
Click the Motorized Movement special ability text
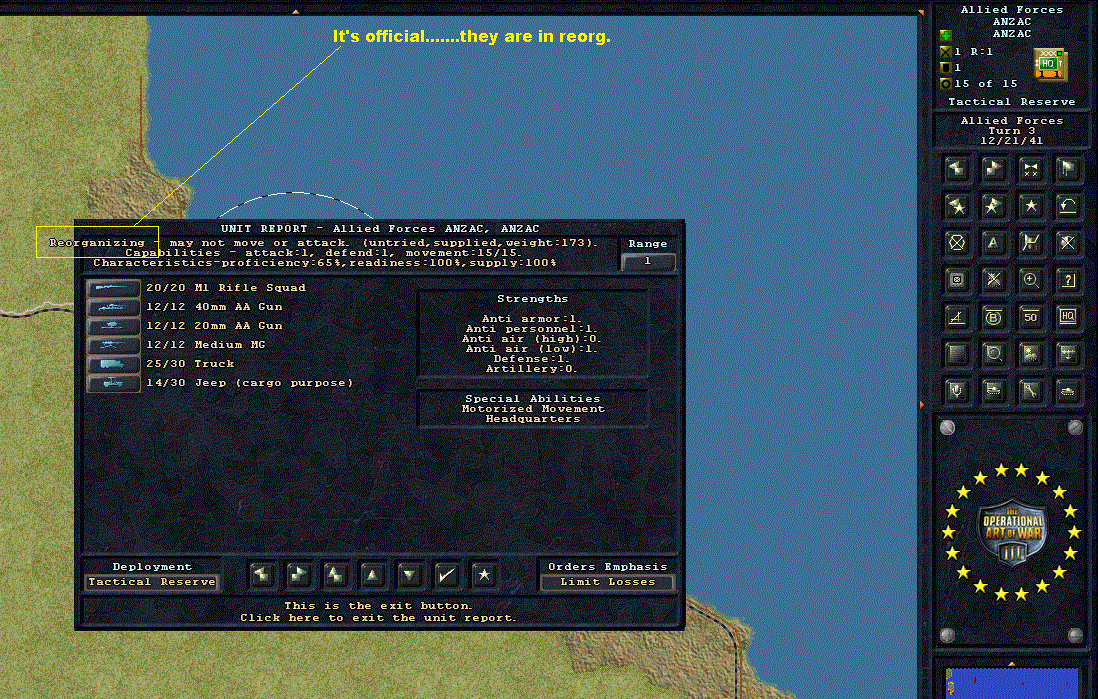(x=533, y=409)
